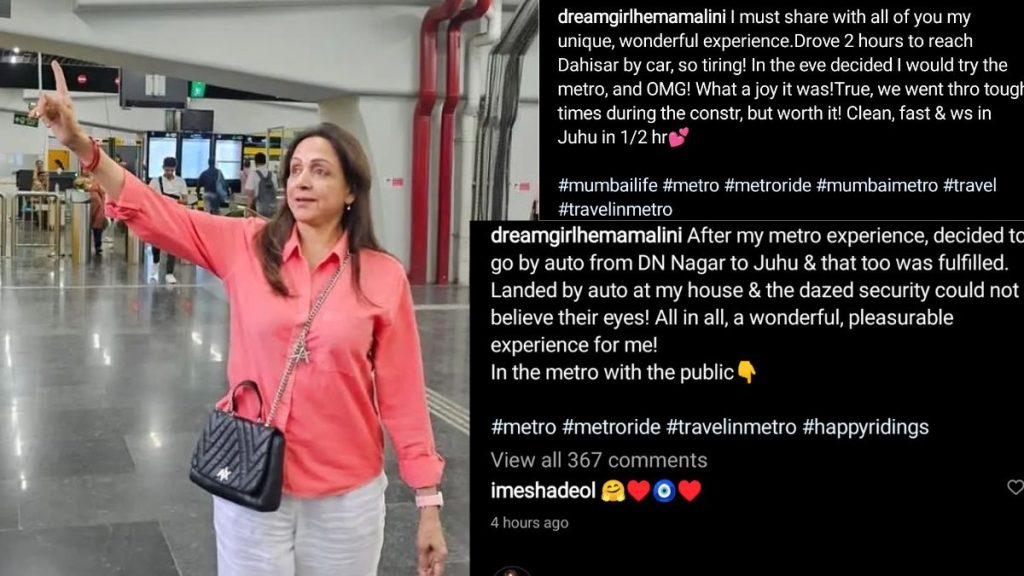1024x576 pixels.
Task: Click the partial commenter avatar at bottom
Action: [511, 571]
